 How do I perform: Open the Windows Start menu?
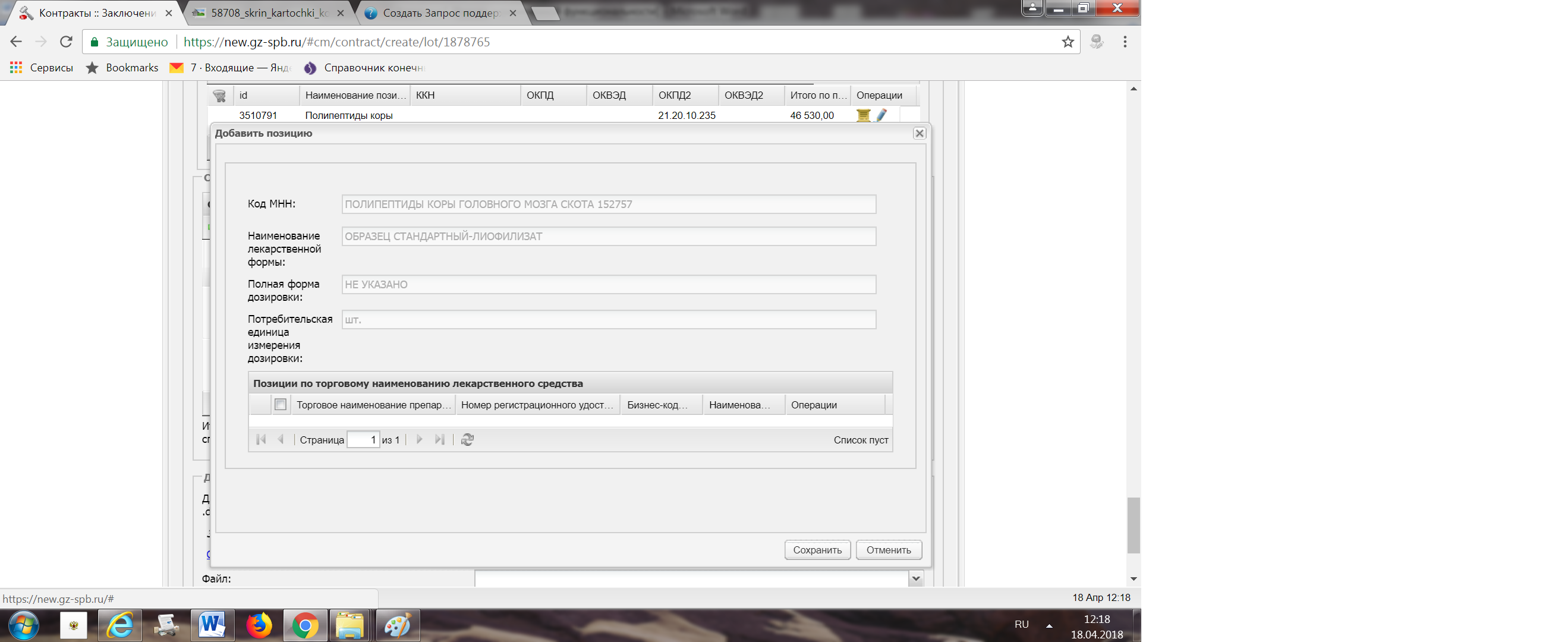pyautogui.click(x=24, y=625)
